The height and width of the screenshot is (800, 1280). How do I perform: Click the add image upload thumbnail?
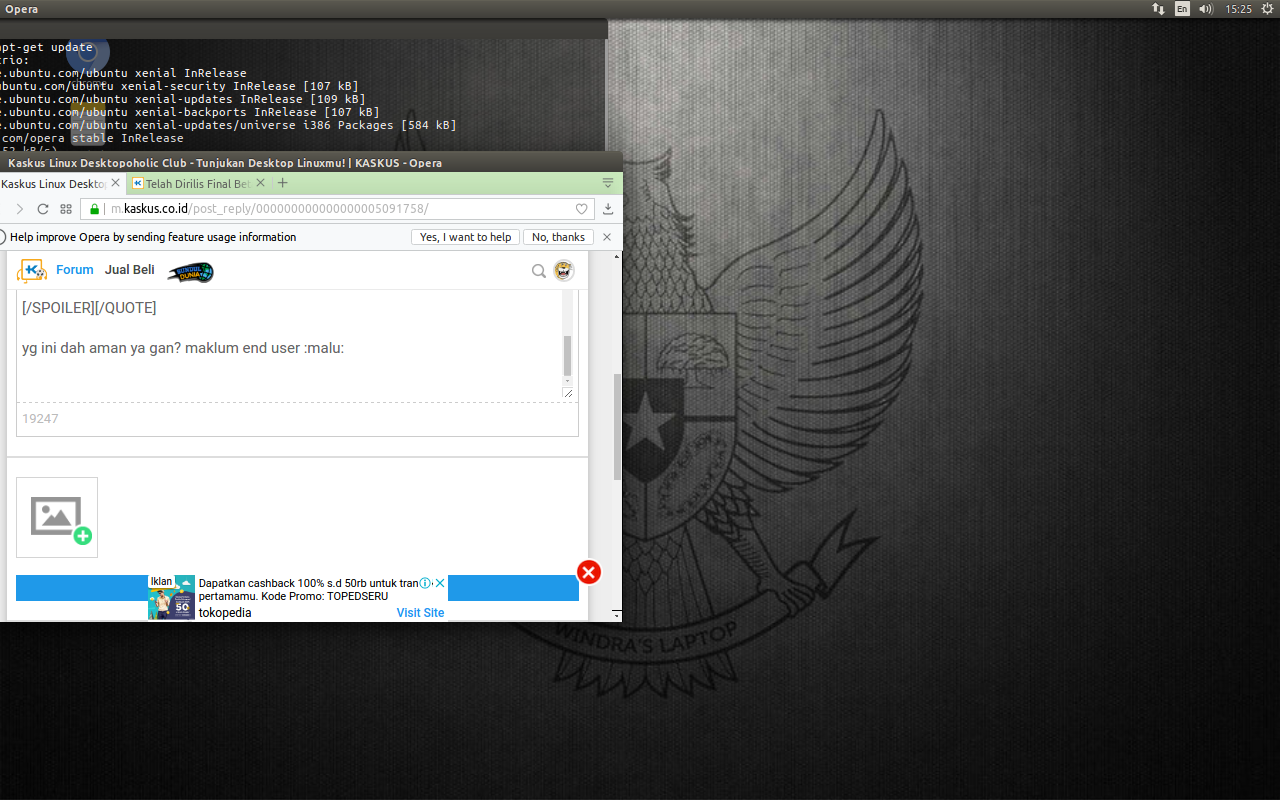[57, 517]
